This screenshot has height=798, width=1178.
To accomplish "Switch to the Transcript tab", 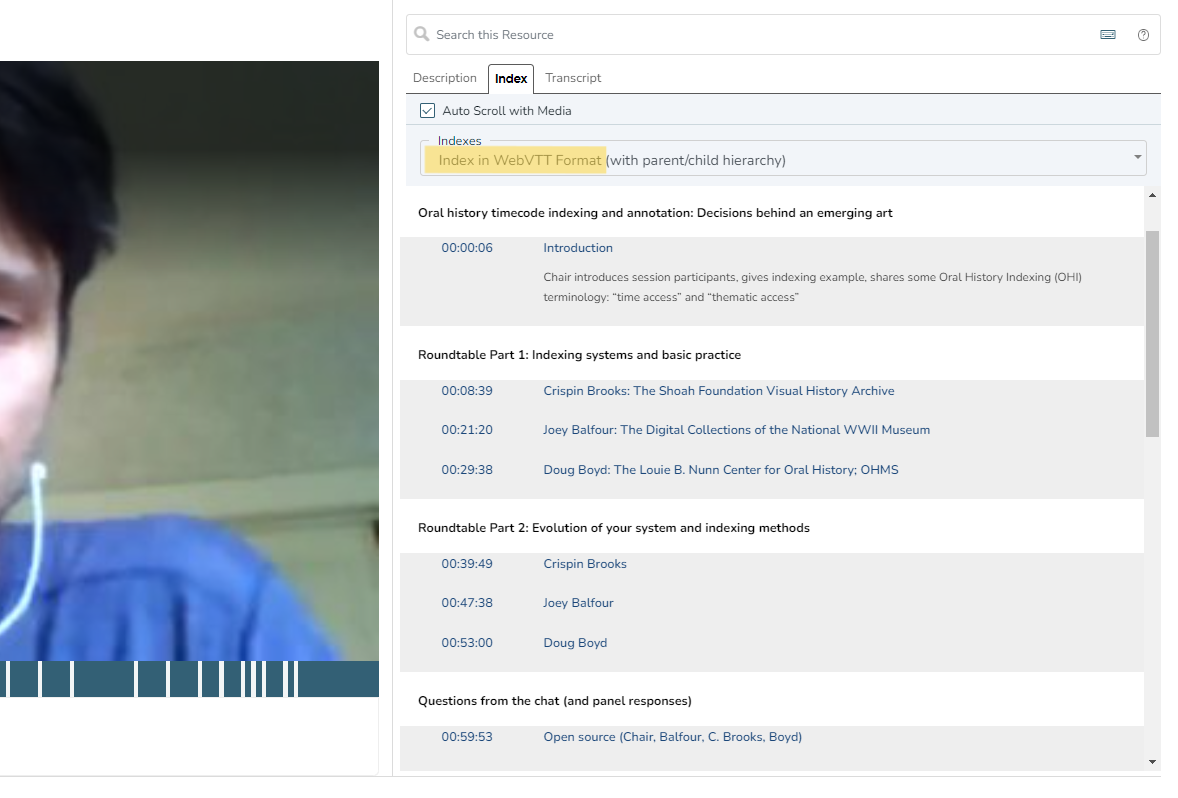I will [573, 78].
